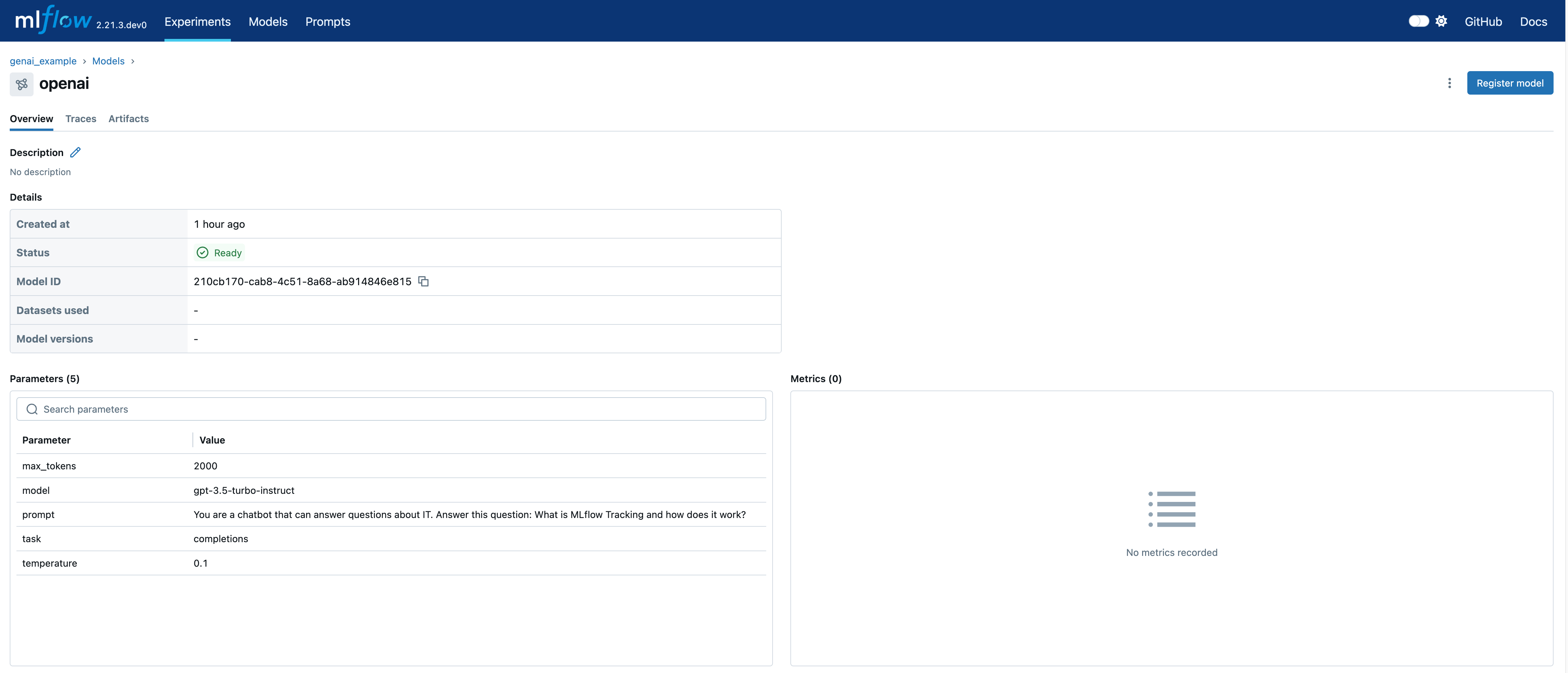Screen dimensions: 1568x673
Task: Open the Models navigation item
Action: [x=268, y=22]
